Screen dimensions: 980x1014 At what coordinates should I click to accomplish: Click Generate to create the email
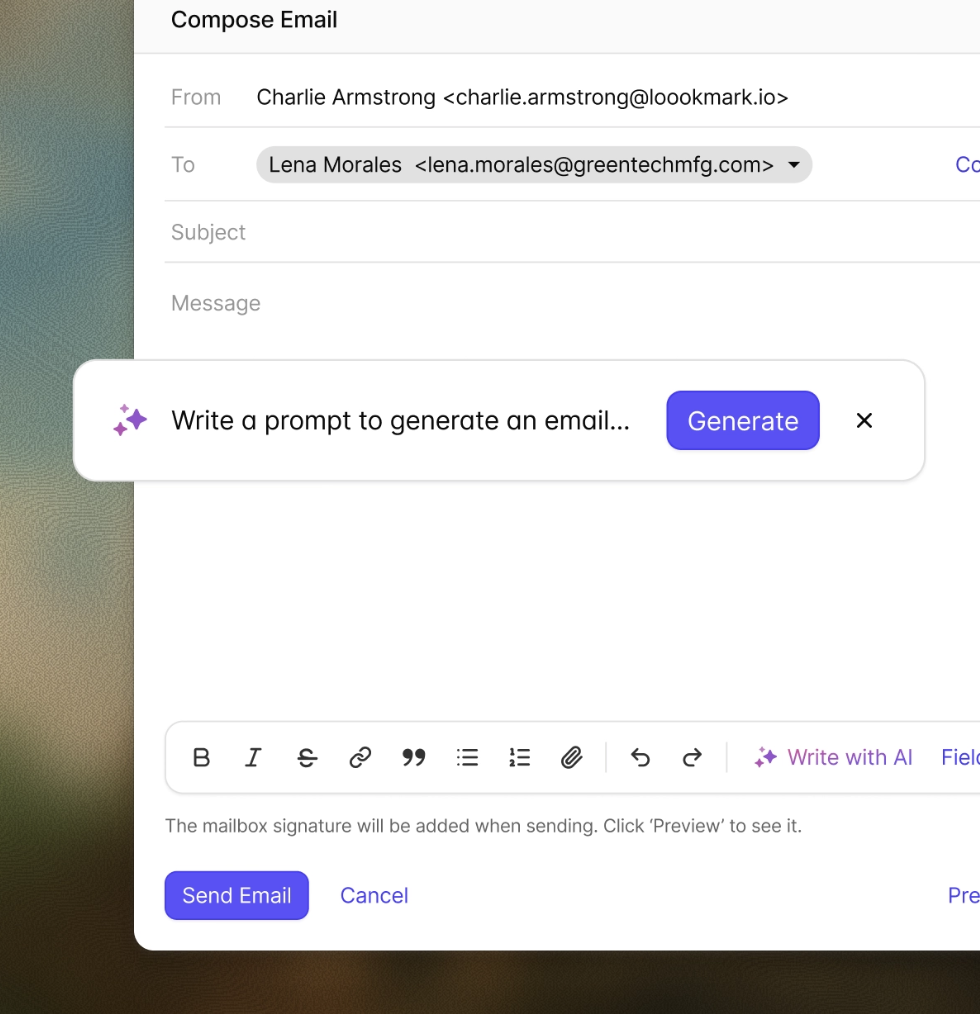pos(742,420)
